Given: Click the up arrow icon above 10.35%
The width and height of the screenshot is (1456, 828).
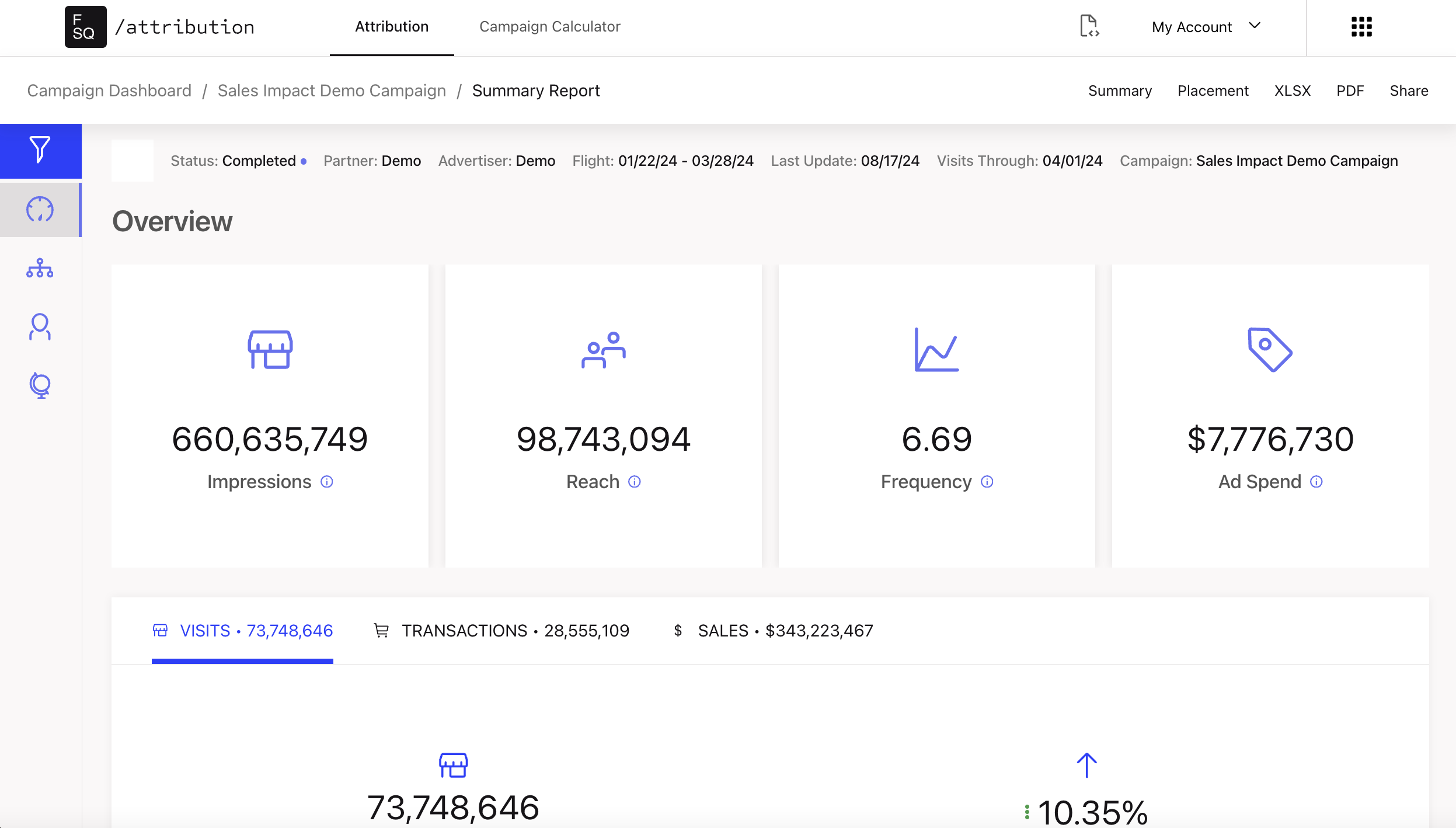Looking at the screenshot, I should coord(1086,765).
